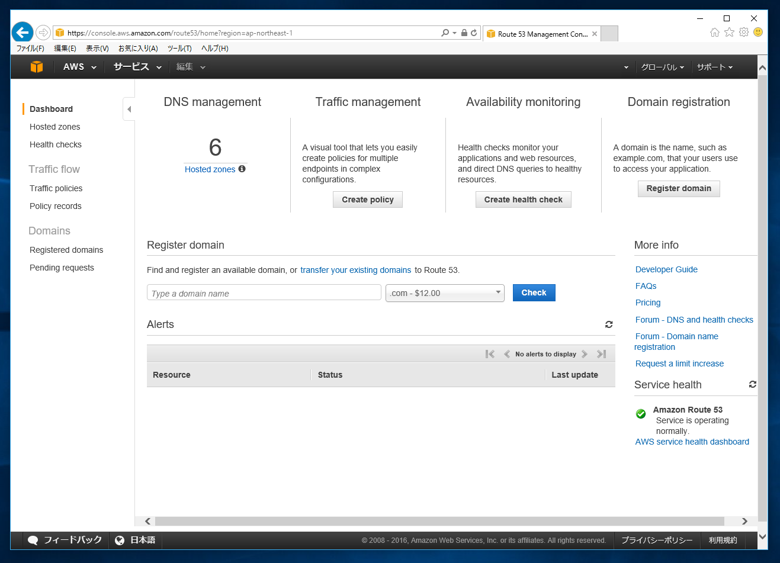
Task: Open Traffic policies in sidebar
Action: 56,188
